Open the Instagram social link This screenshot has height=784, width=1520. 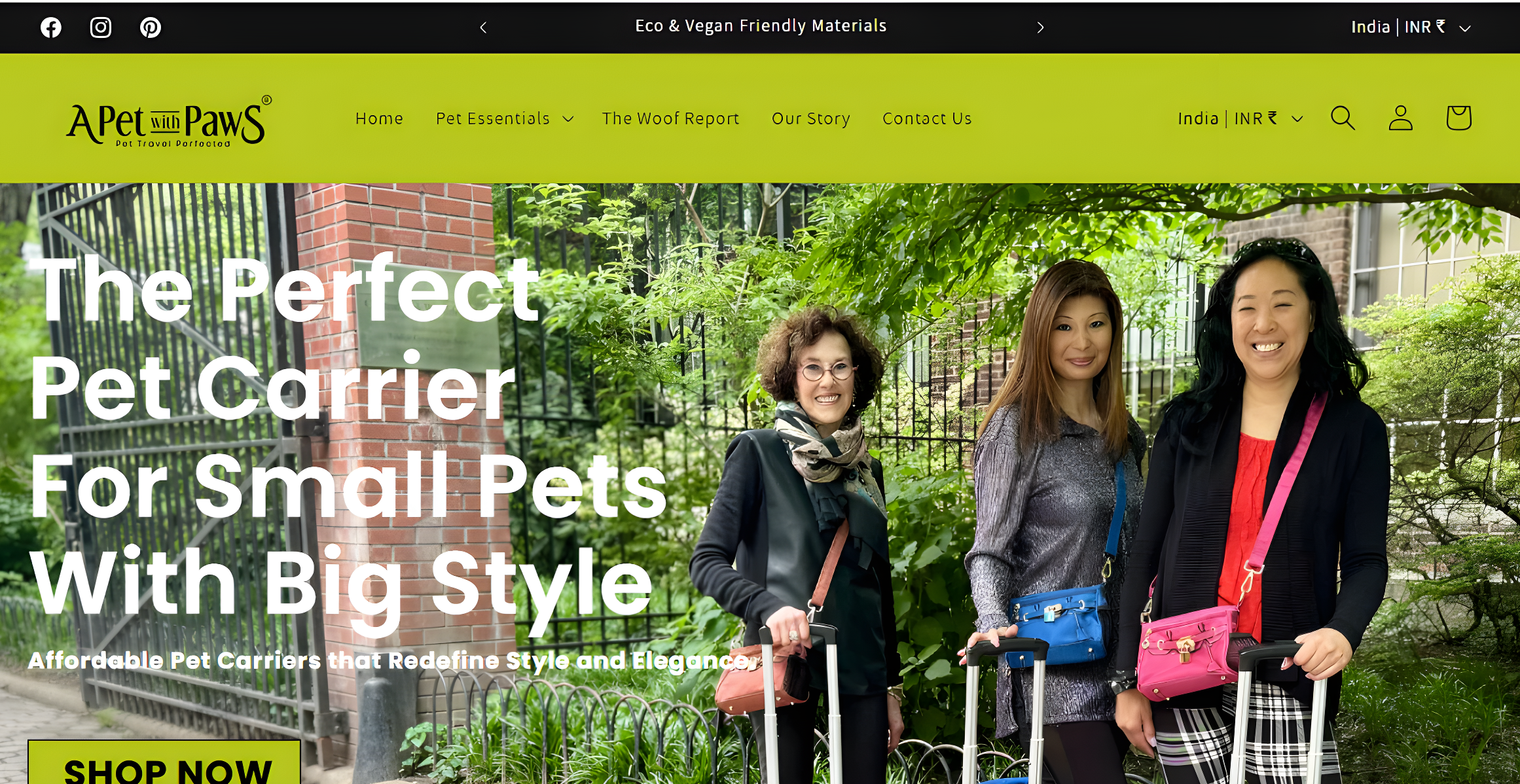(101, 27)
